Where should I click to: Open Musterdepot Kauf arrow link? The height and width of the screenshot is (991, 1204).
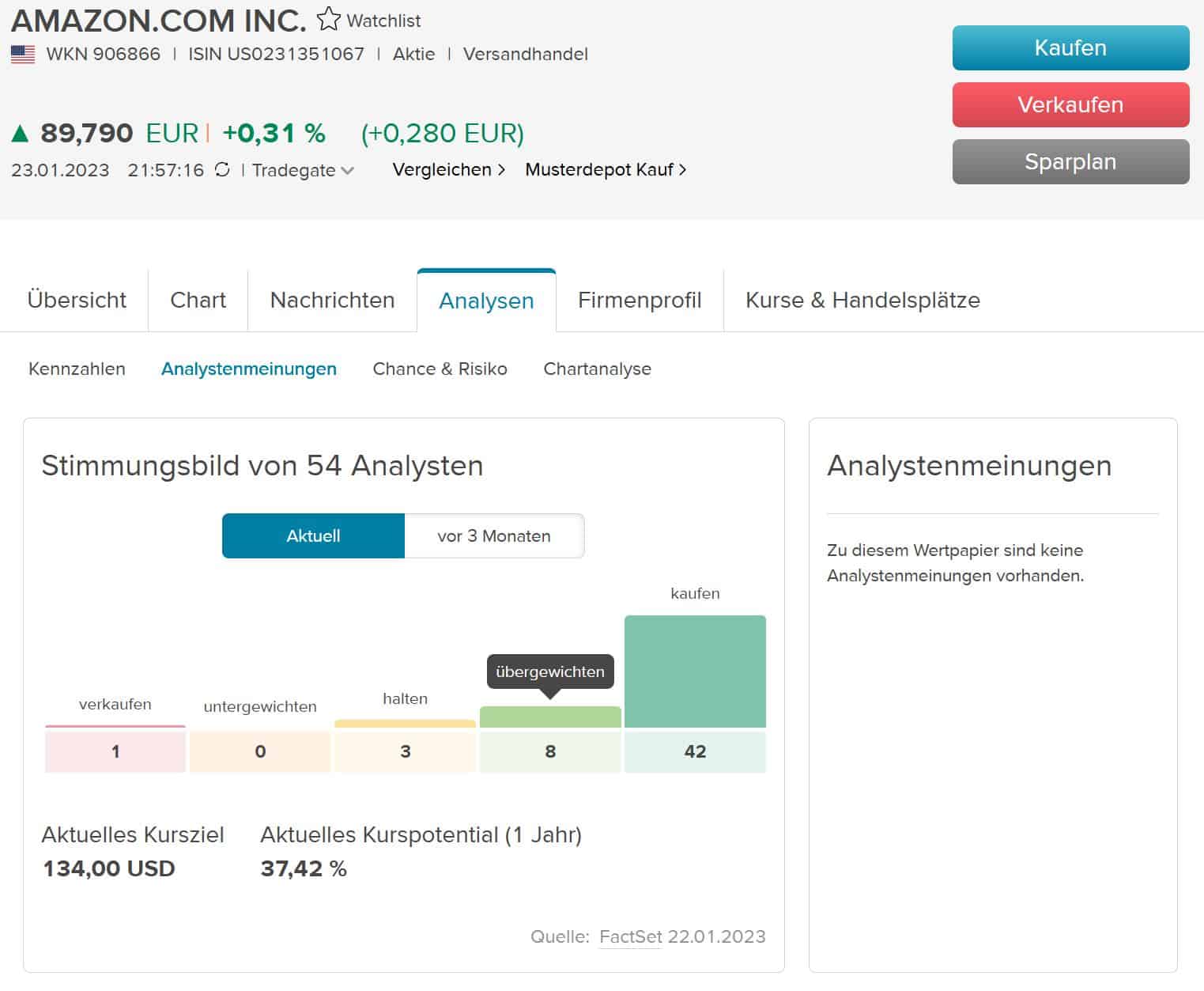tap(606, 169)
